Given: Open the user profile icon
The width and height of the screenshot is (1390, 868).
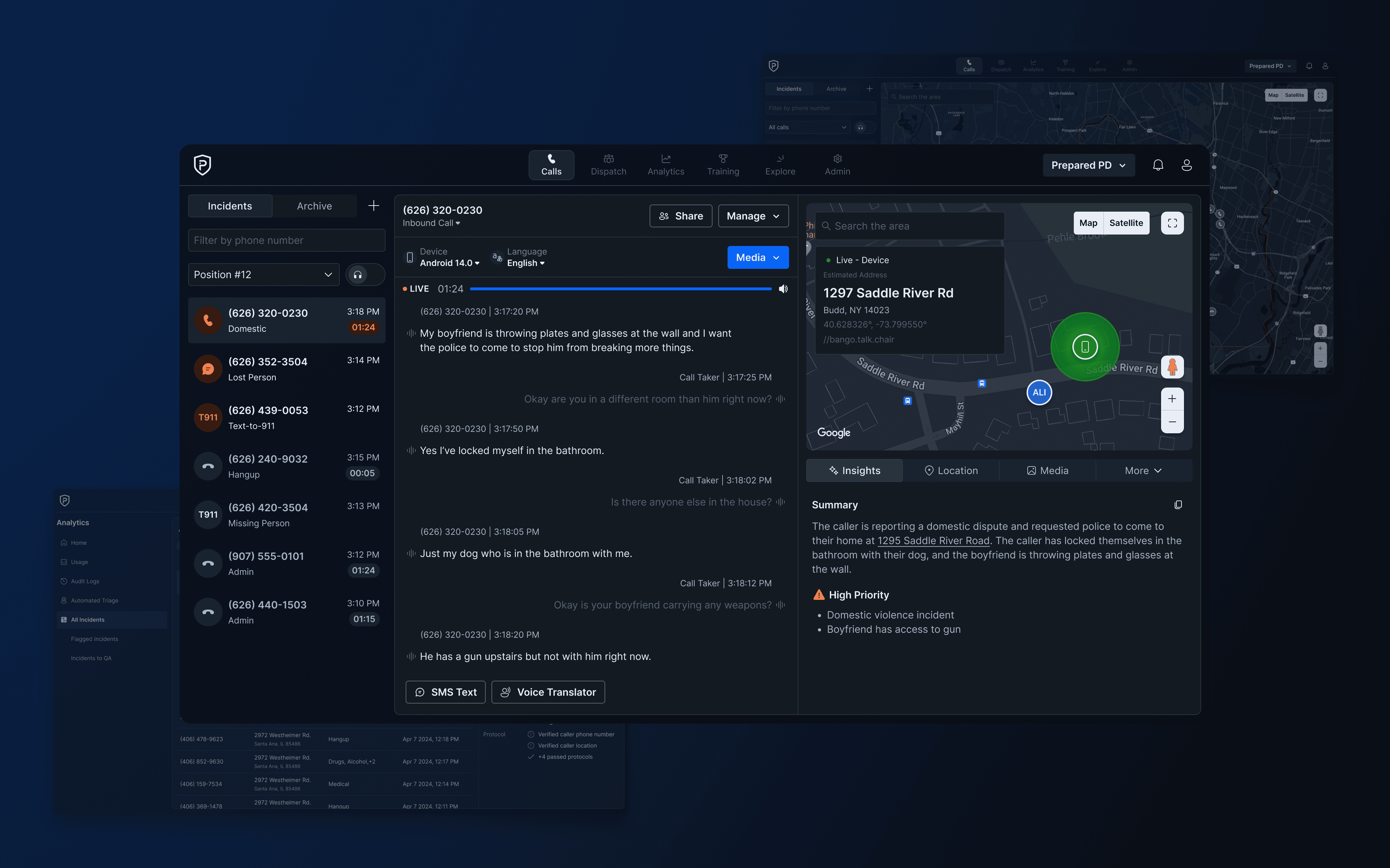Looking at the screenshot, I should click(x=1186, y=165).
